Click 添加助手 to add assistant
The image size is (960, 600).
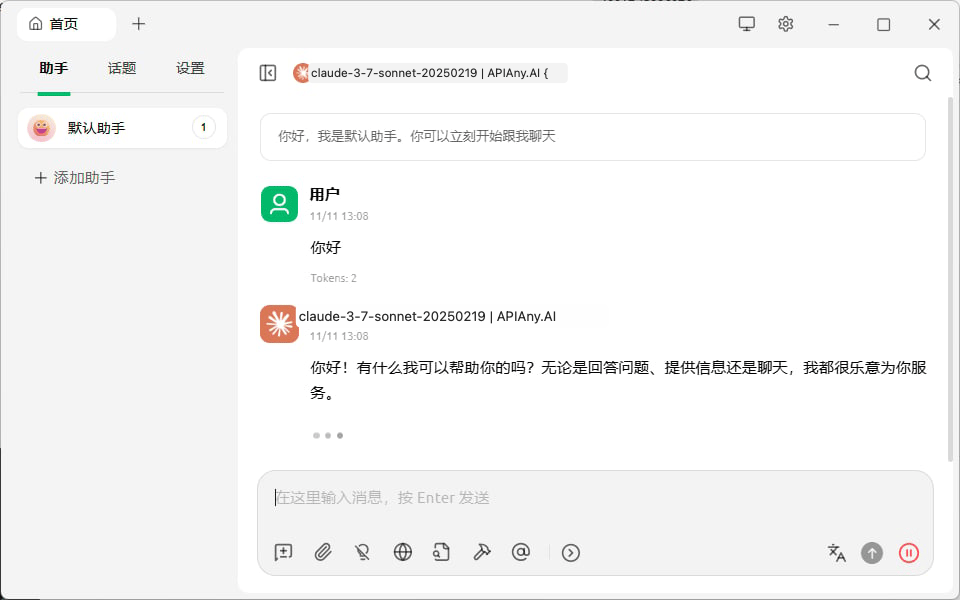pos(75,178)
